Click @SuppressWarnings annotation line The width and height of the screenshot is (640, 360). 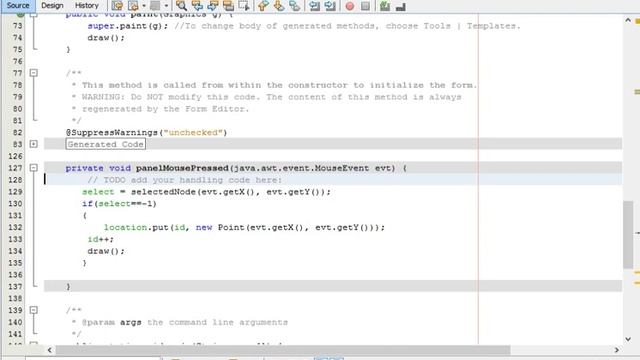tap(146, 133)
